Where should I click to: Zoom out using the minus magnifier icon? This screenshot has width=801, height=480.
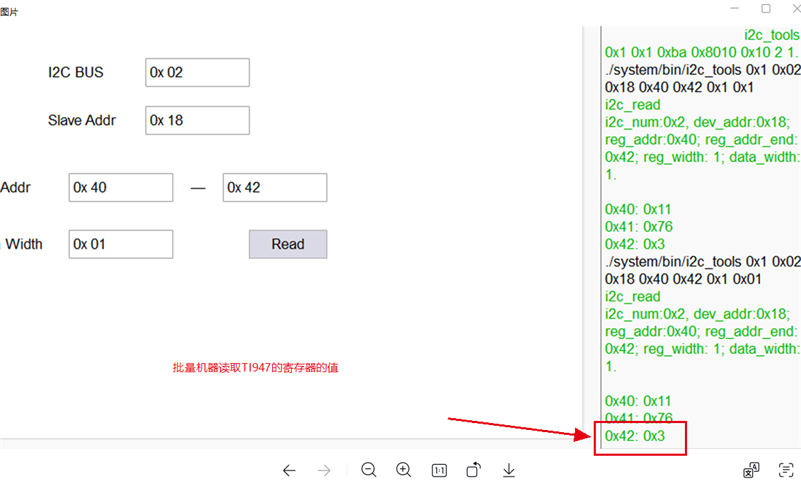[368, 470]
